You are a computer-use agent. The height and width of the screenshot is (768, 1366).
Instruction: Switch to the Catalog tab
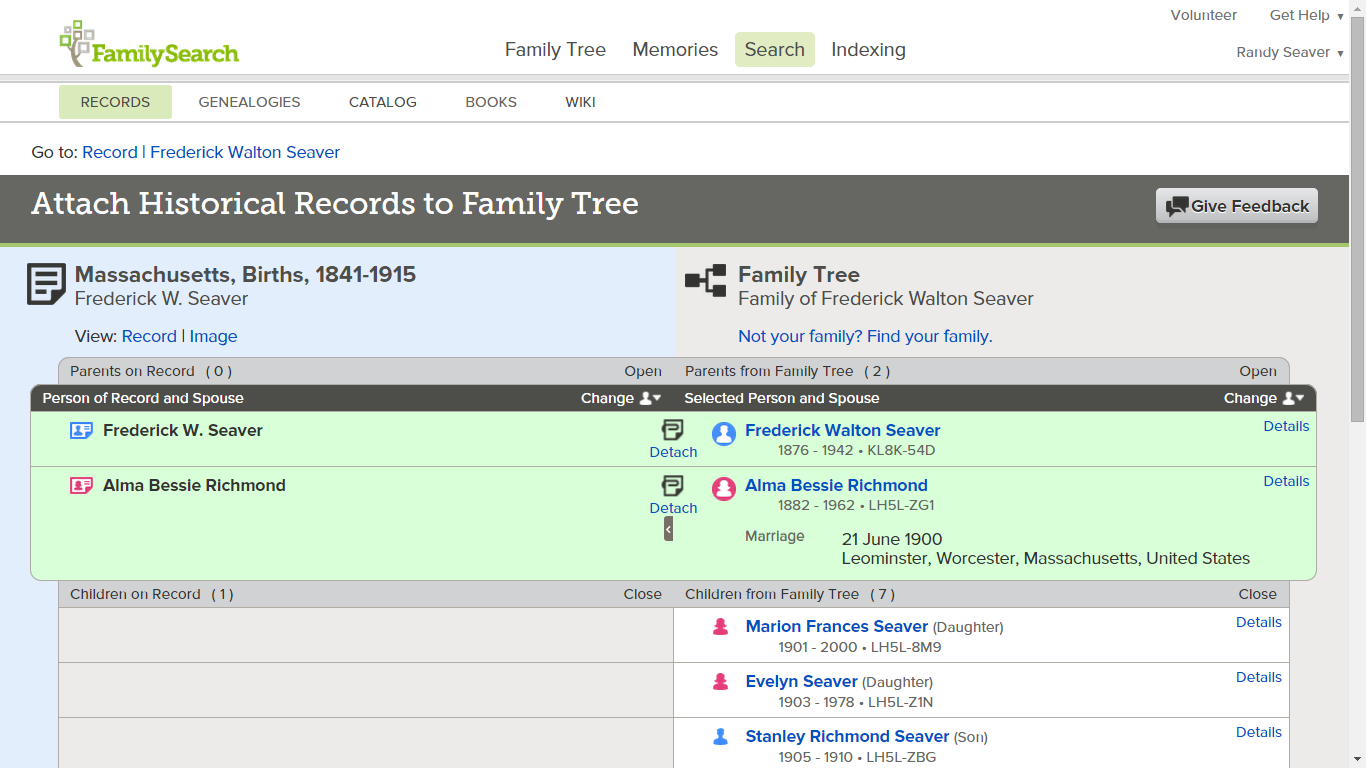pos(383,102)
